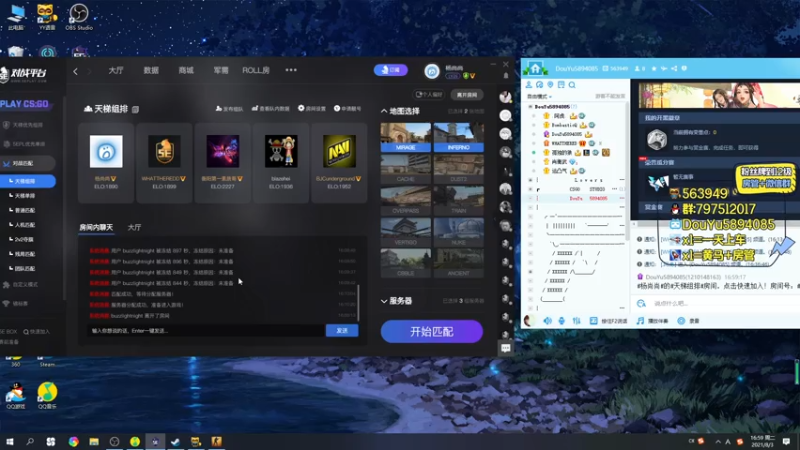800x450 pixels.
Task: Click the 查看队内数据 stats icon
Action: (x=270, y=109)
